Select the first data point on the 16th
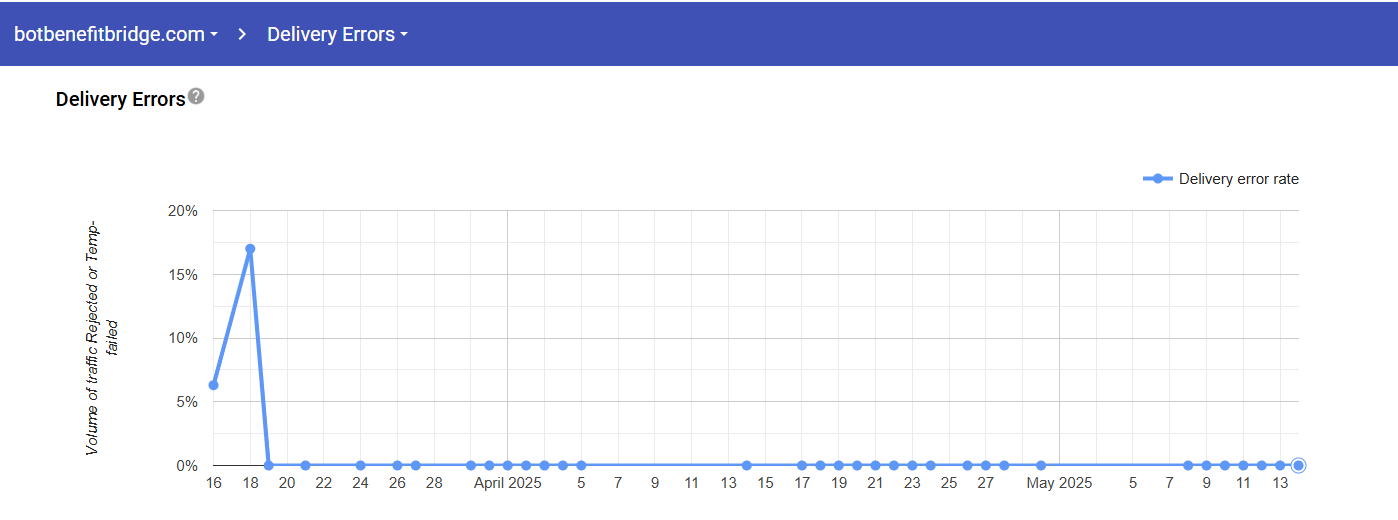The height and width of the screenshot is (520, 1398). (x=213, y=385)
